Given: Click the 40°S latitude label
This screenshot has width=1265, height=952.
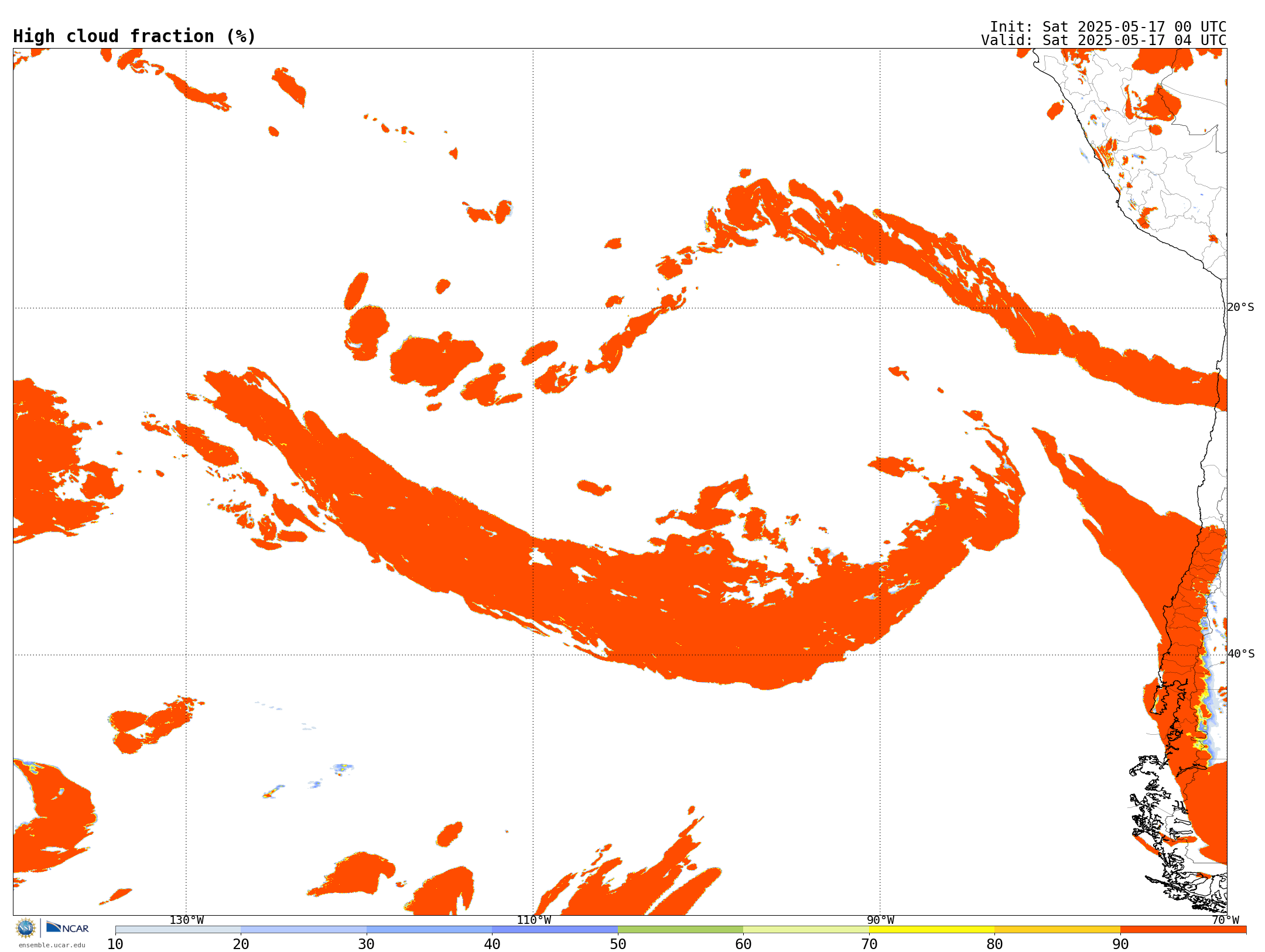Looking at the screenshot, I should (1240, 654).
